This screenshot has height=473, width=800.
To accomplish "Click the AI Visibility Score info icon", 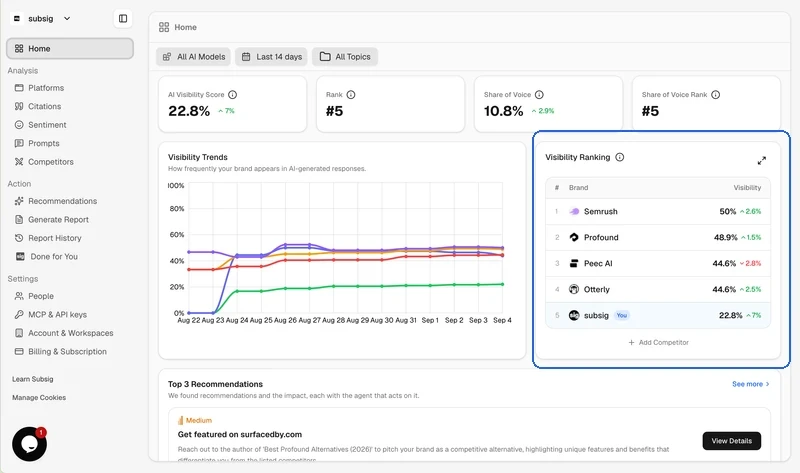I will point(233,94).
